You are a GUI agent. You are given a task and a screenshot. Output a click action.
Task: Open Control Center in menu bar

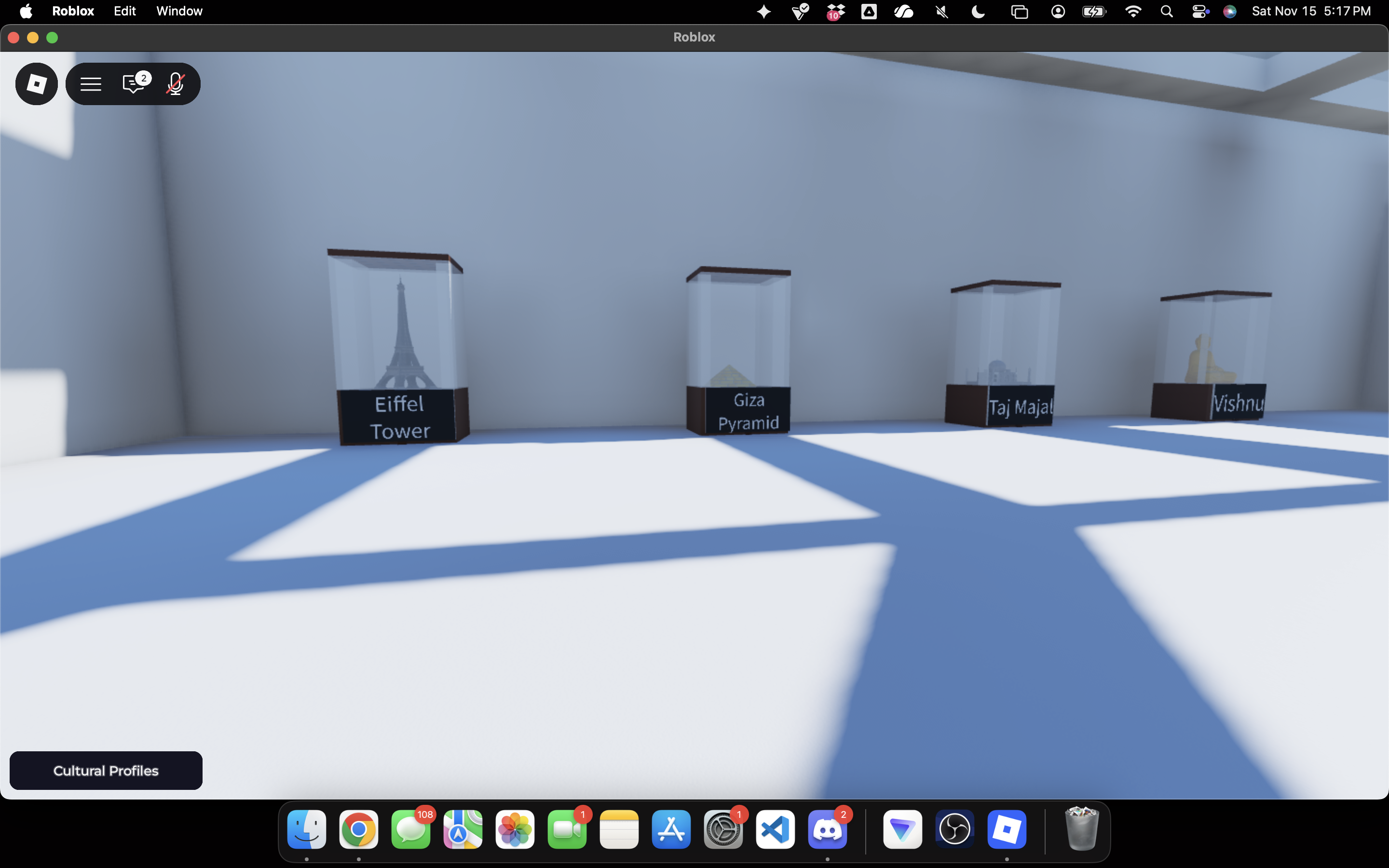[1199, 12]
